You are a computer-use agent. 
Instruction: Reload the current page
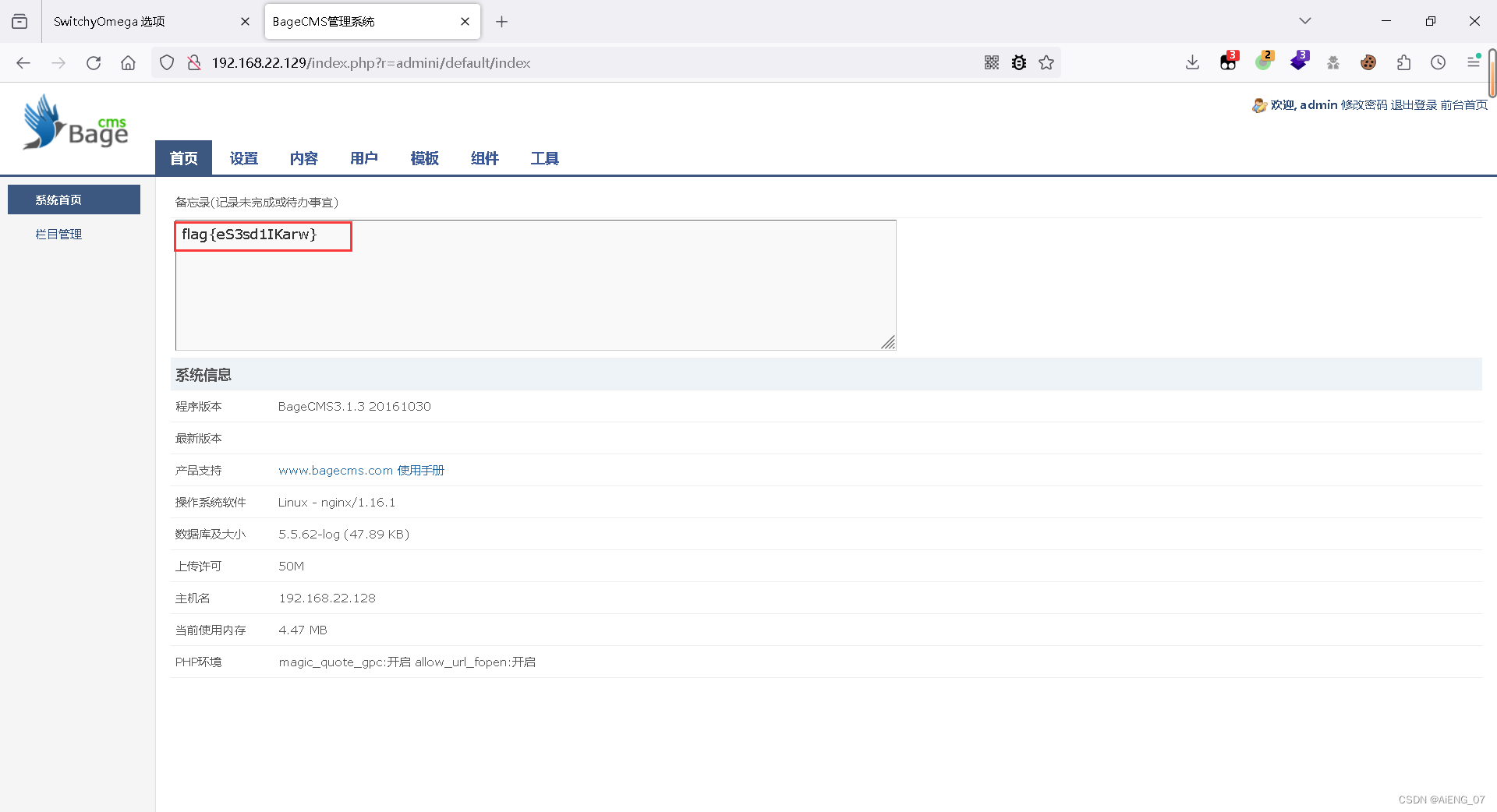pos(94,62)
